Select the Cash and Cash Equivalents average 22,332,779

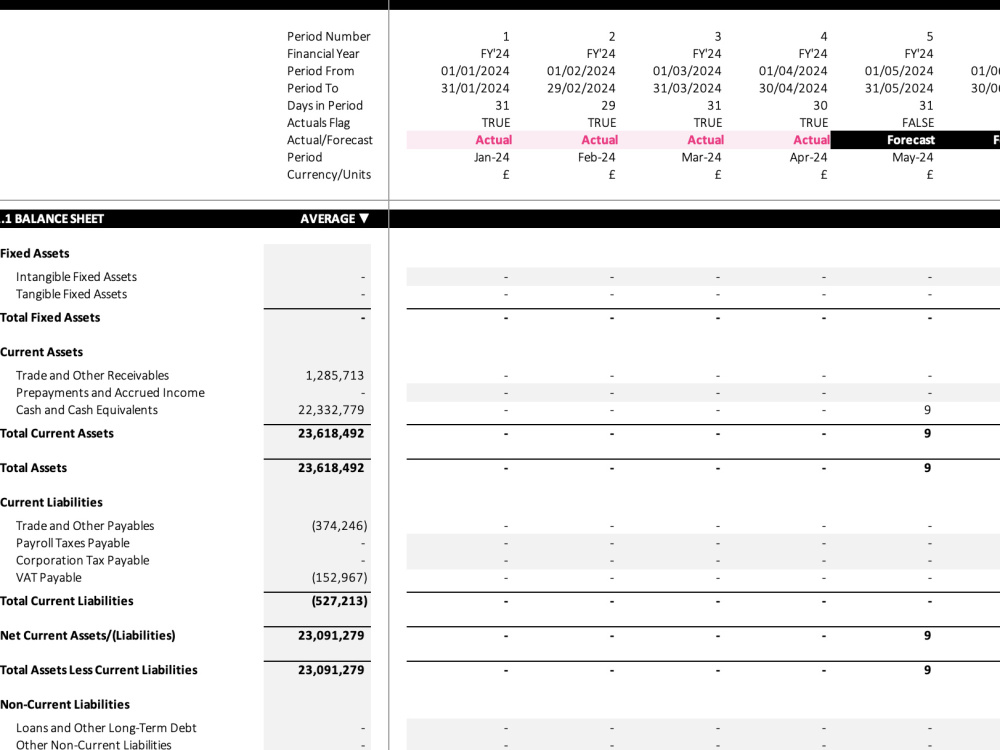point(331,410)
